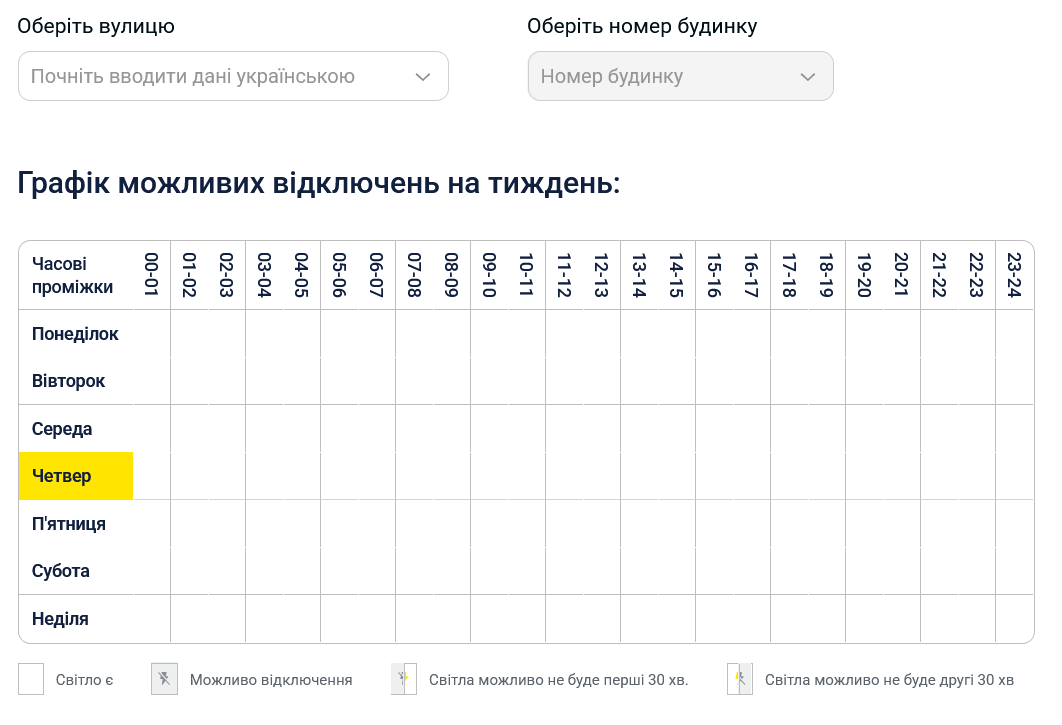Image resolution: width=1062 pixels, height=725 pixels.
Task: Open the street selection dropdown
Action: click(x=232, y=76)
